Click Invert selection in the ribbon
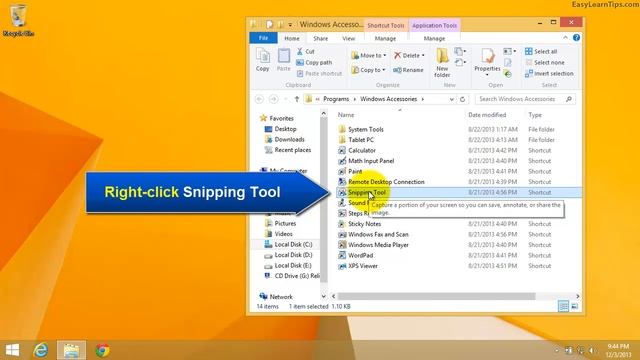The height and width of the screenshot is (360, 640). point(549,73)
